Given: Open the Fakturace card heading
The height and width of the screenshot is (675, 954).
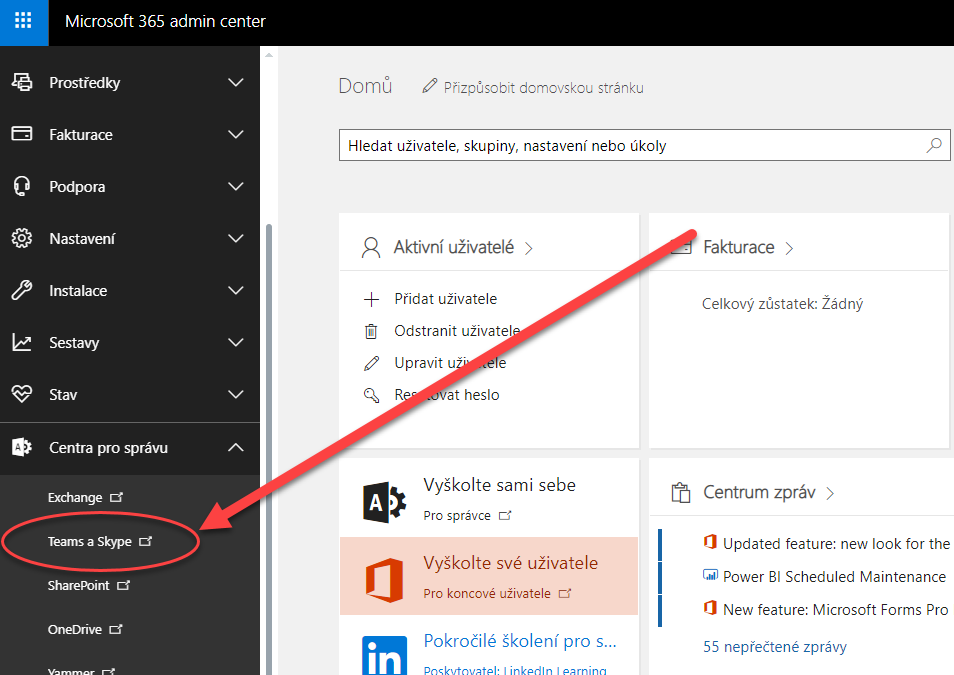Looking at the screenshot, I should coord(739,247).
